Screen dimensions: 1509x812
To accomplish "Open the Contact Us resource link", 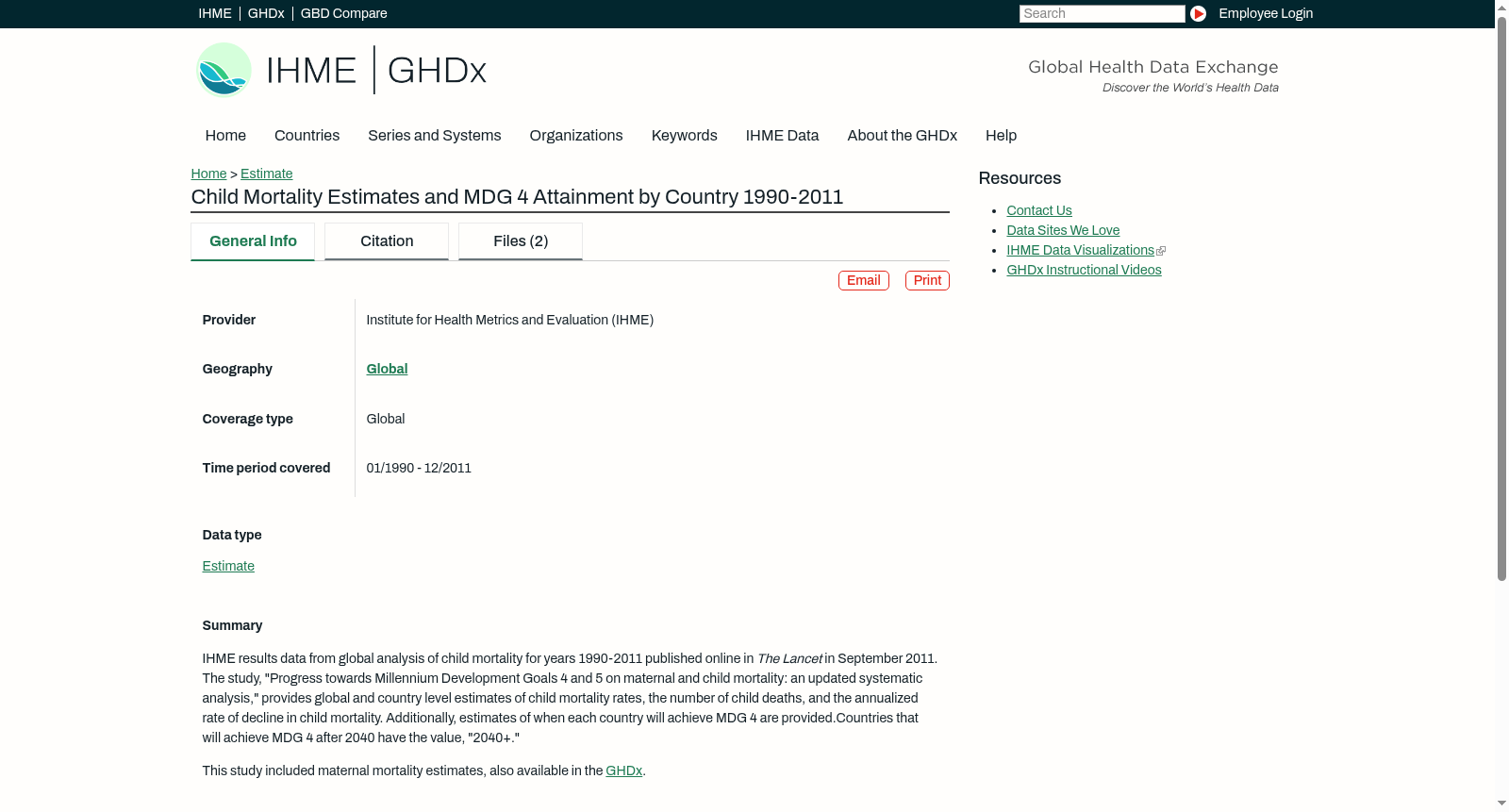I will [1039, 210].
